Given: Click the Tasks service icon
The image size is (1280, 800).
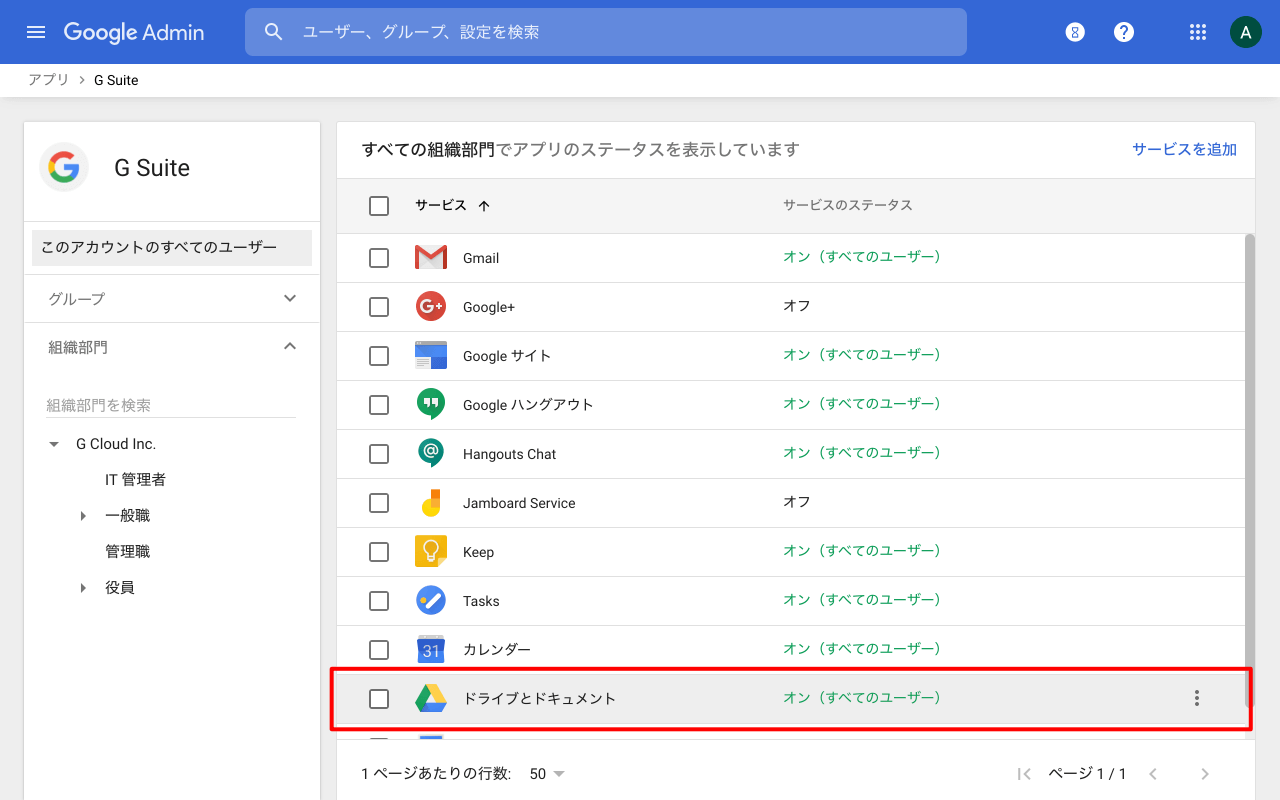Looking at the screenshot, I should pyautogui.click(x=431, y=600).
